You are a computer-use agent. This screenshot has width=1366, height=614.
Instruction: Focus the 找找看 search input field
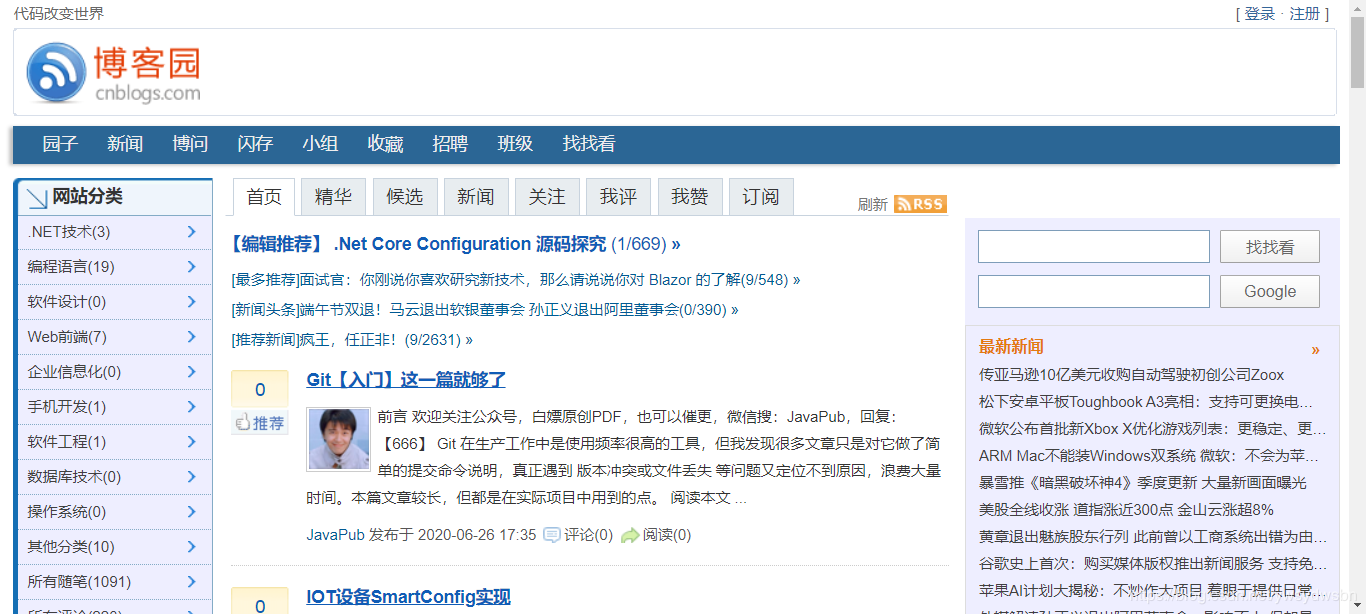(1094, 247)
